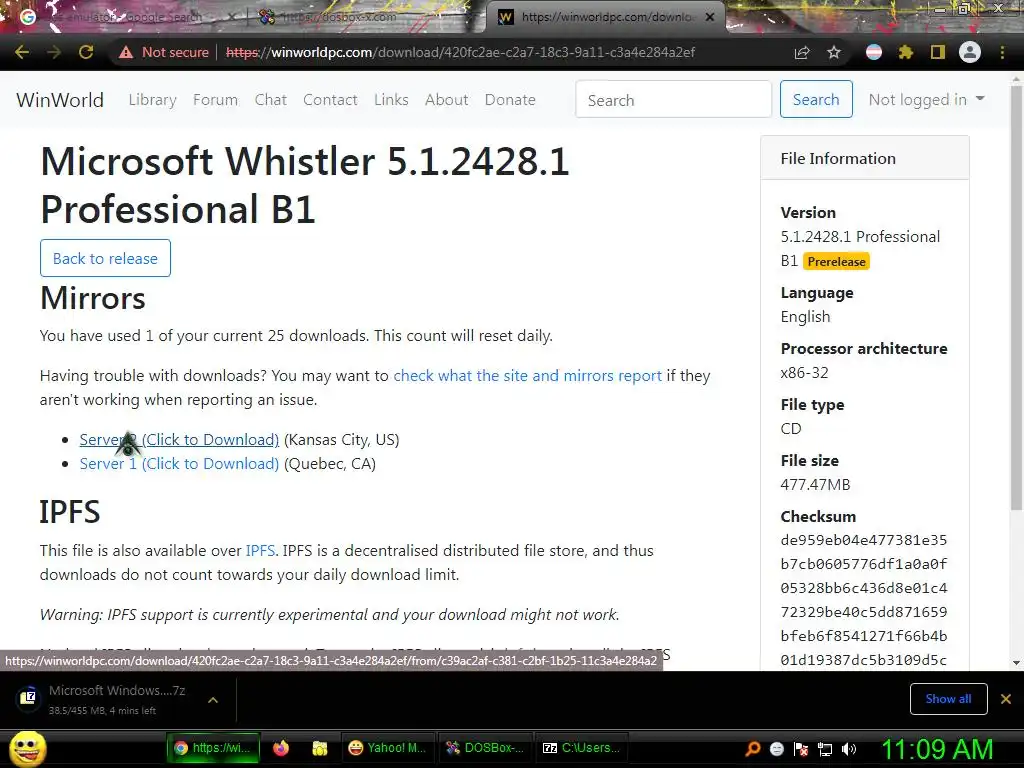This screenshot has width=1024, height=768.
Task: Open the network tray icon
Action: [825, 749]
